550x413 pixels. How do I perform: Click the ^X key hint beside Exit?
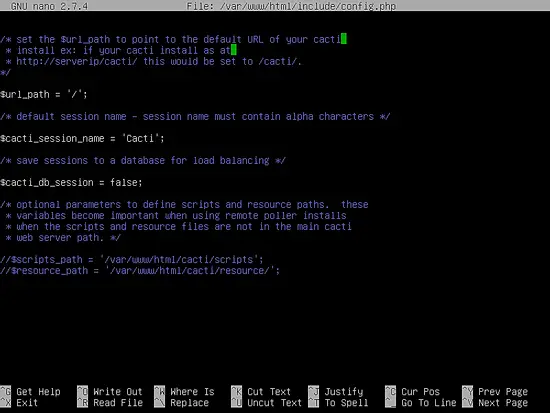(x=6, y=402)
